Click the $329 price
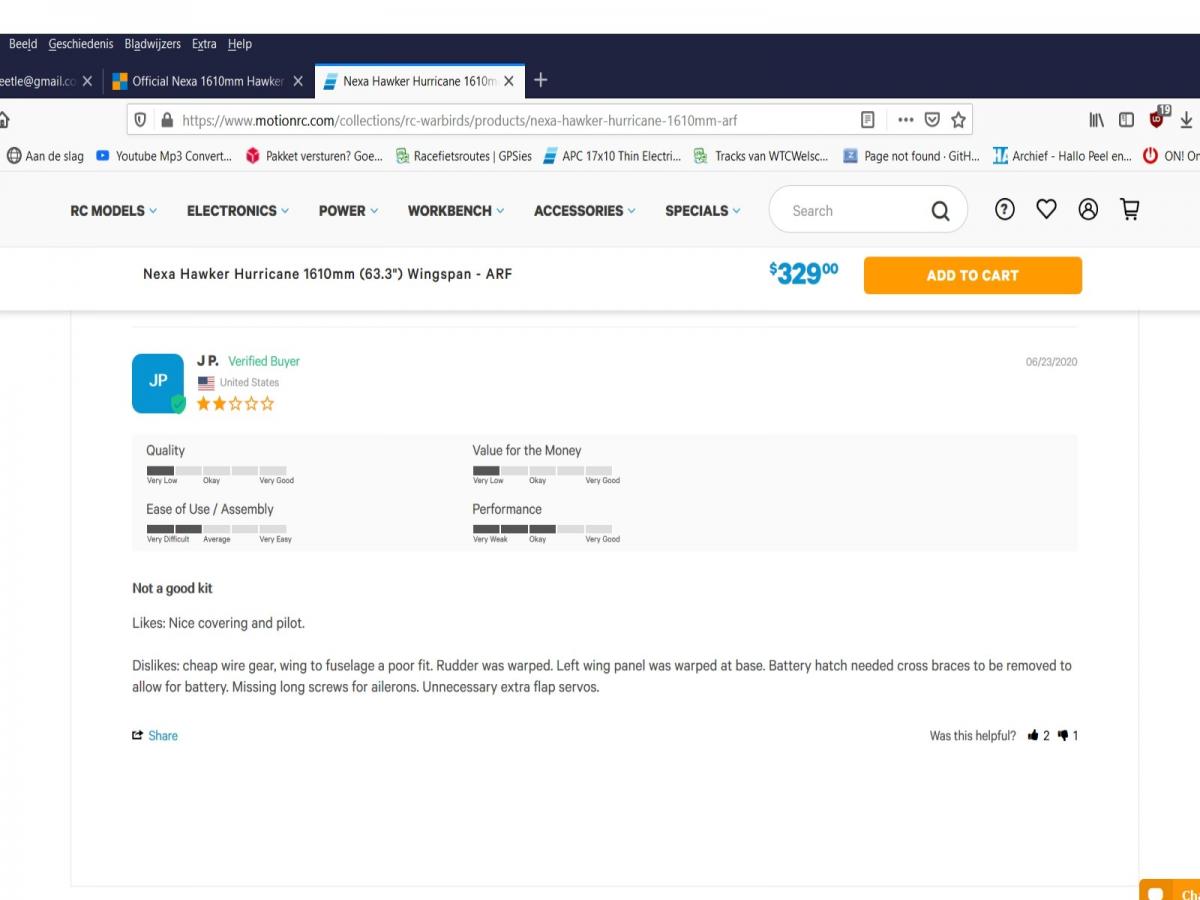The image size is (1200, 900). tap(804, 274)
